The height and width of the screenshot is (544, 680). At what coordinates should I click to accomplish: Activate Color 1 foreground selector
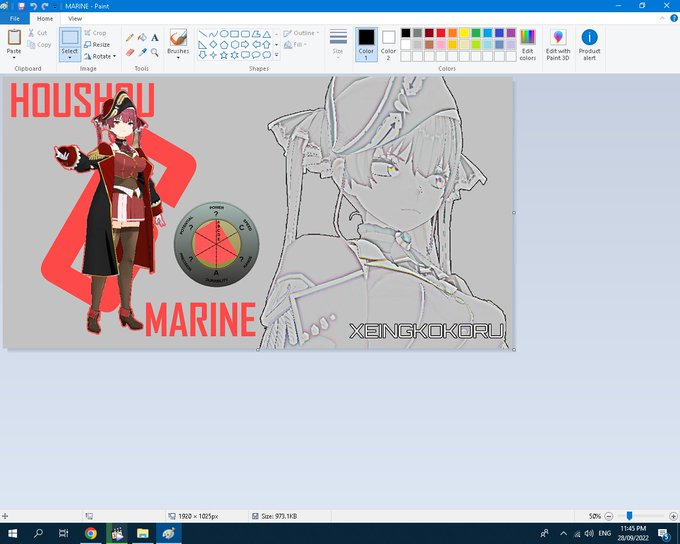[x=366, y=45]
